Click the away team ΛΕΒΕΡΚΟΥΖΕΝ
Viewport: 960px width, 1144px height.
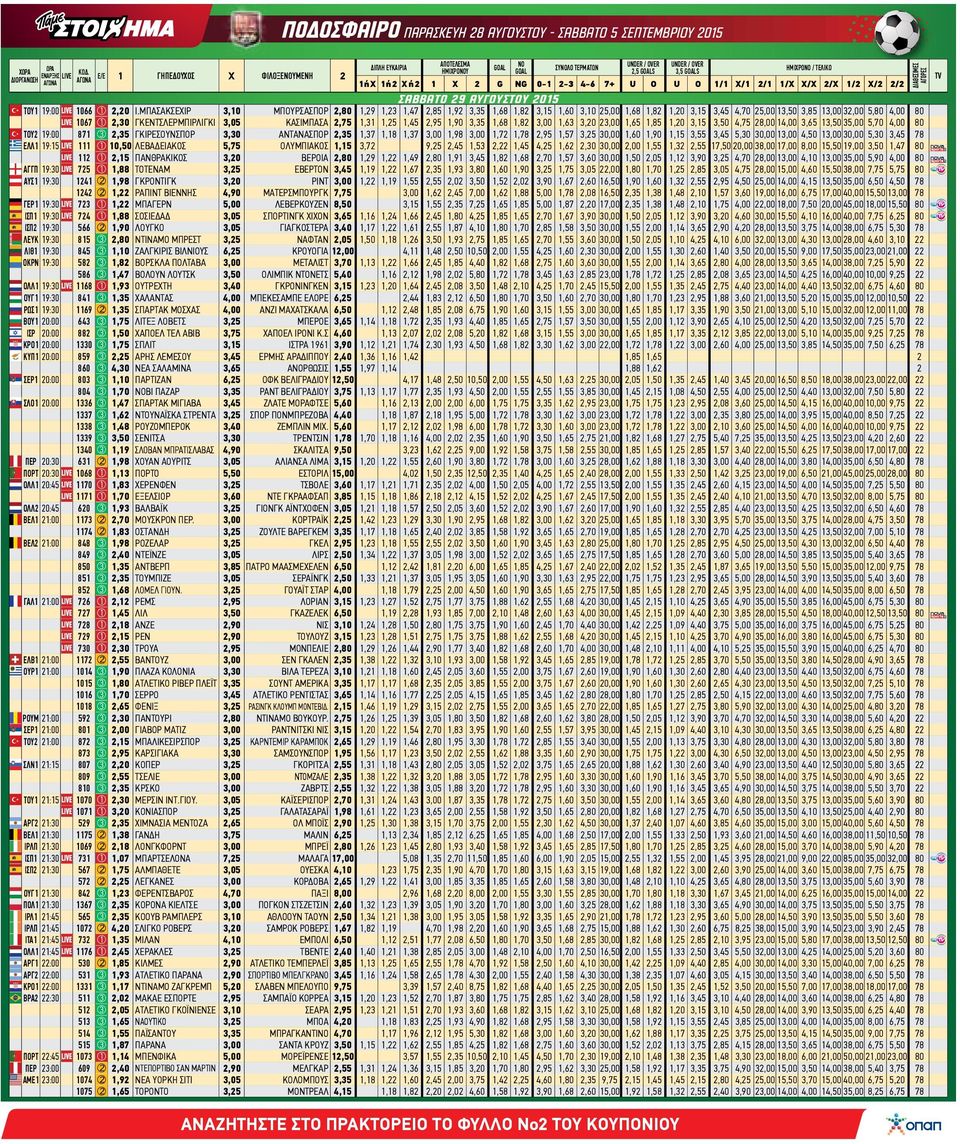click(x=302, y=204)
